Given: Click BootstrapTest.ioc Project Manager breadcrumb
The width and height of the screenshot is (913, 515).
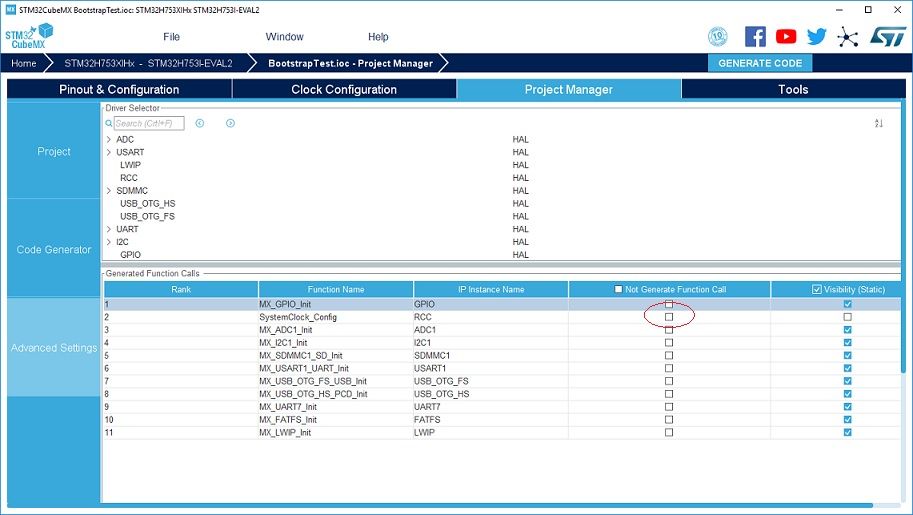Looking at the screenshot, I should 350,63.
